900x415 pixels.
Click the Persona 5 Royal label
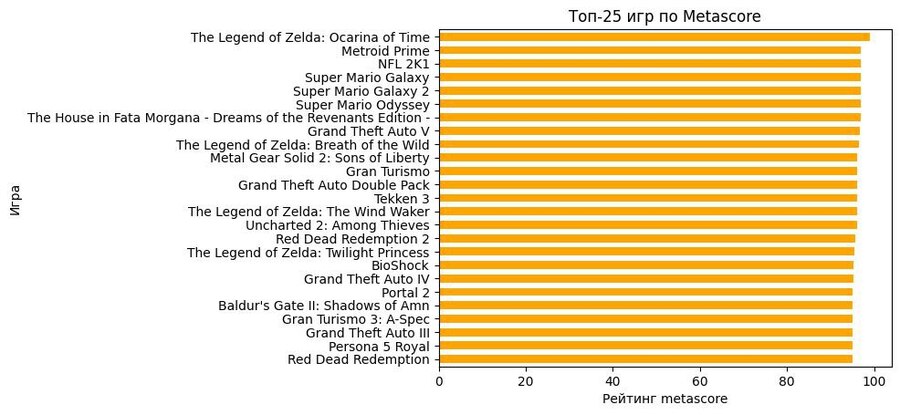tap(379, 346)
